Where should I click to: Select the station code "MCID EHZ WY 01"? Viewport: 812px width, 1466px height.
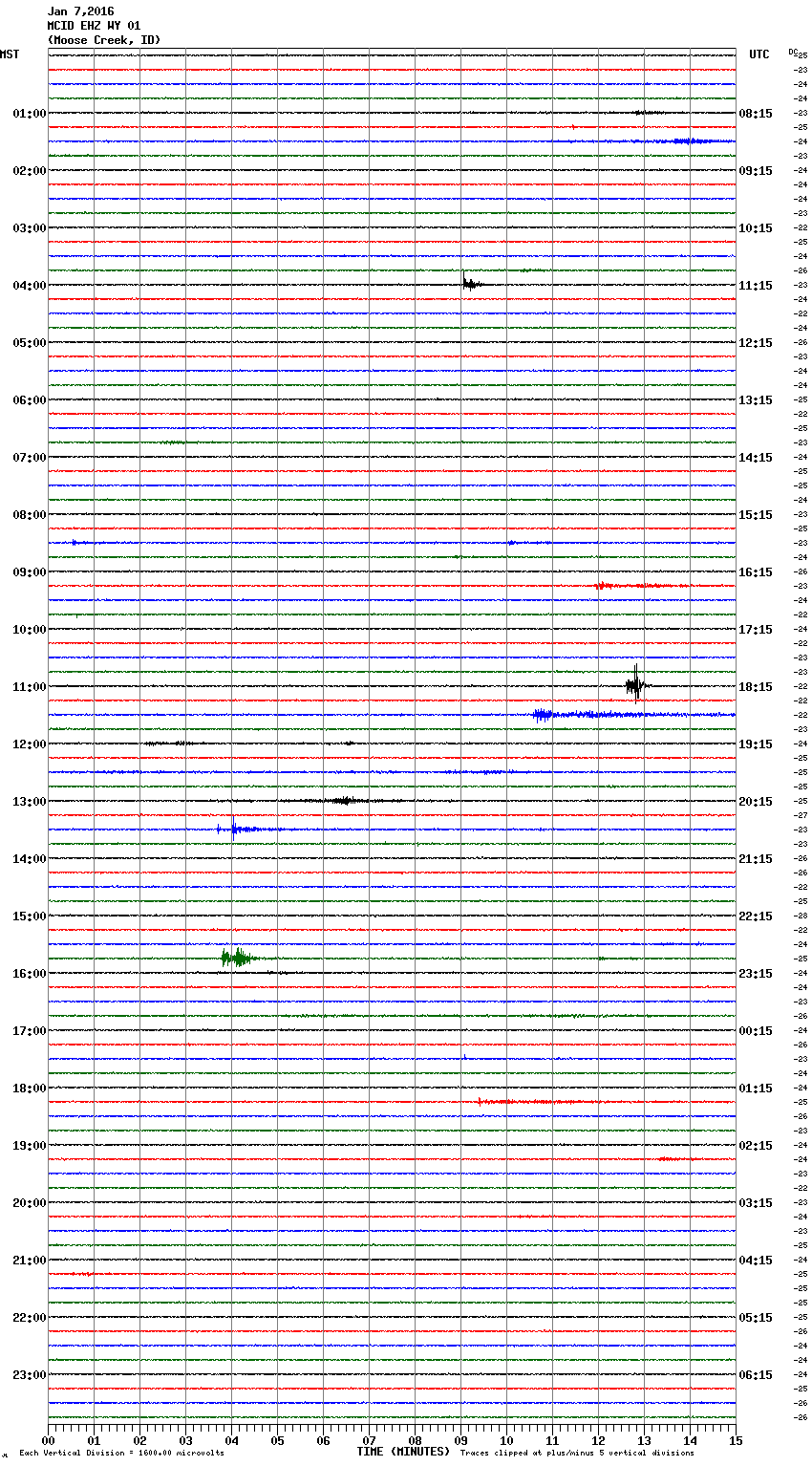(94, 26)
